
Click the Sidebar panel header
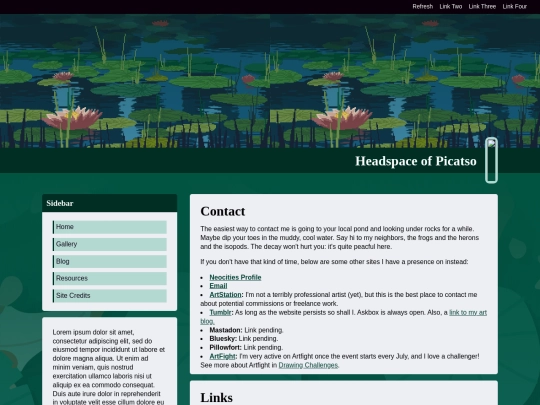[x=110, y=203]
